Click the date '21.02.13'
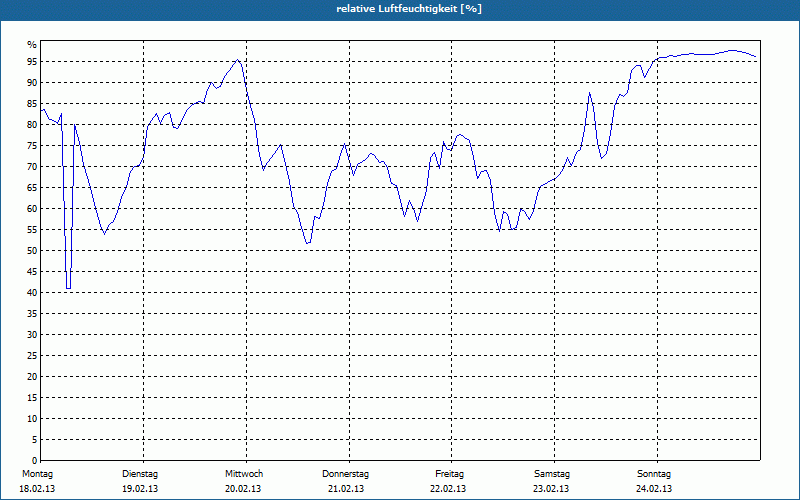 pos(346,489)
